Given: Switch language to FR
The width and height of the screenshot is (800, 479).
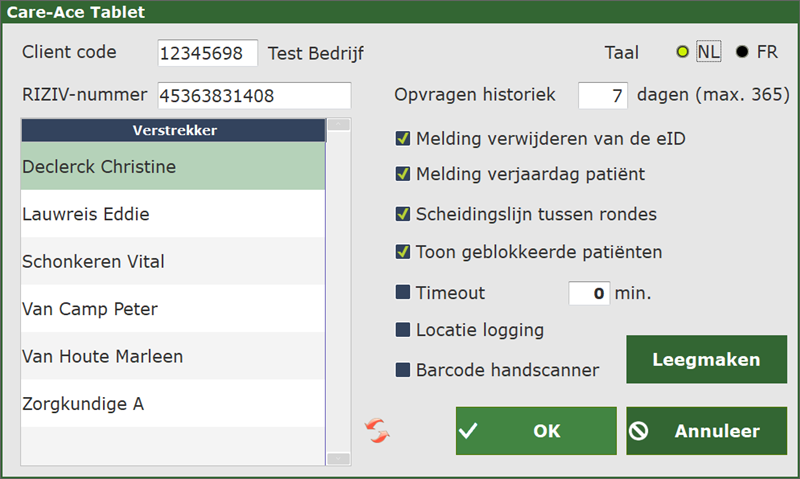Looking at the screenshot, I should 742,53.
